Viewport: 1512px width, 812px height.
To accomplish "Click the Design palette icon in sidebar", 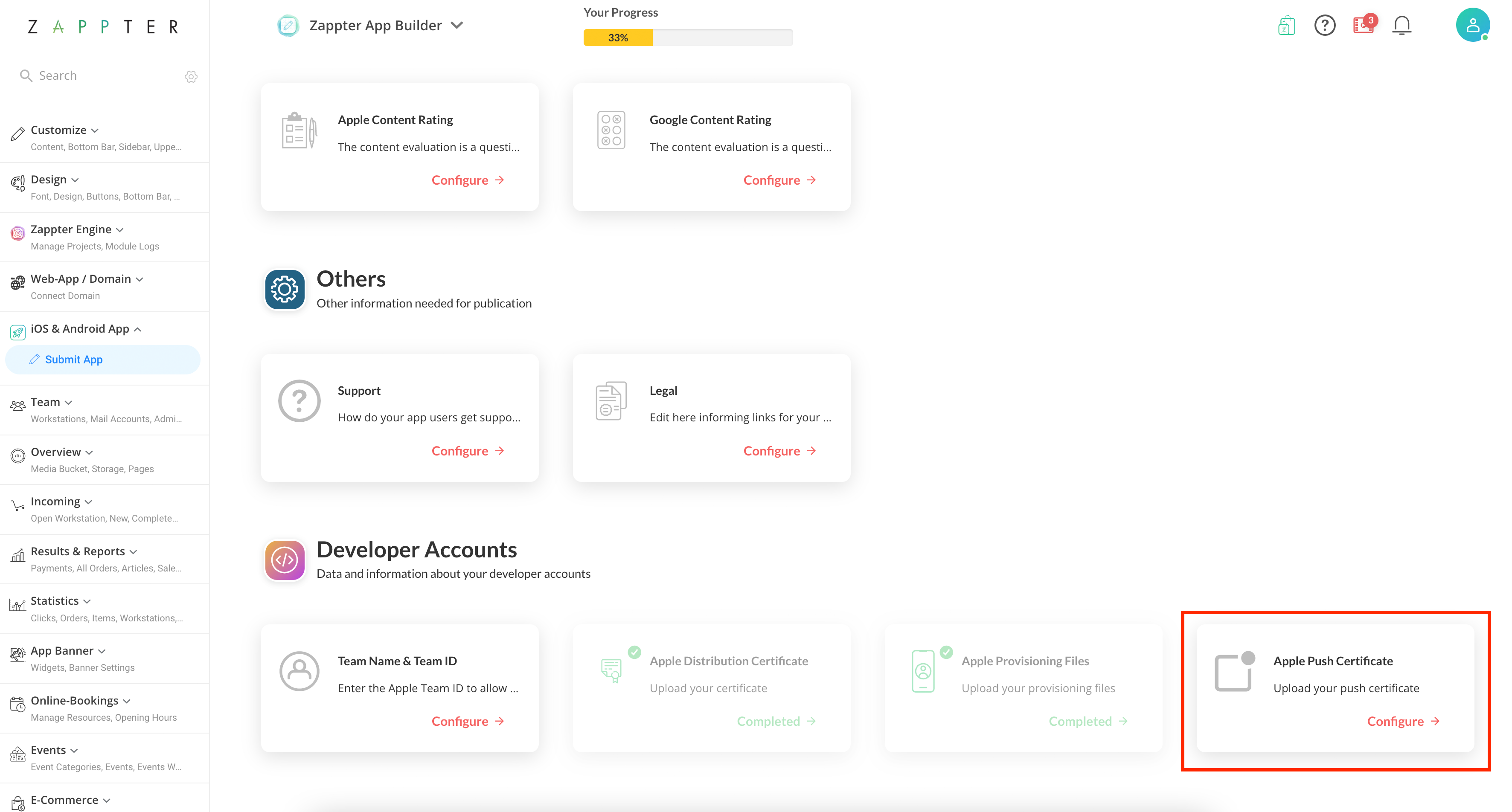I will (17, 184).
